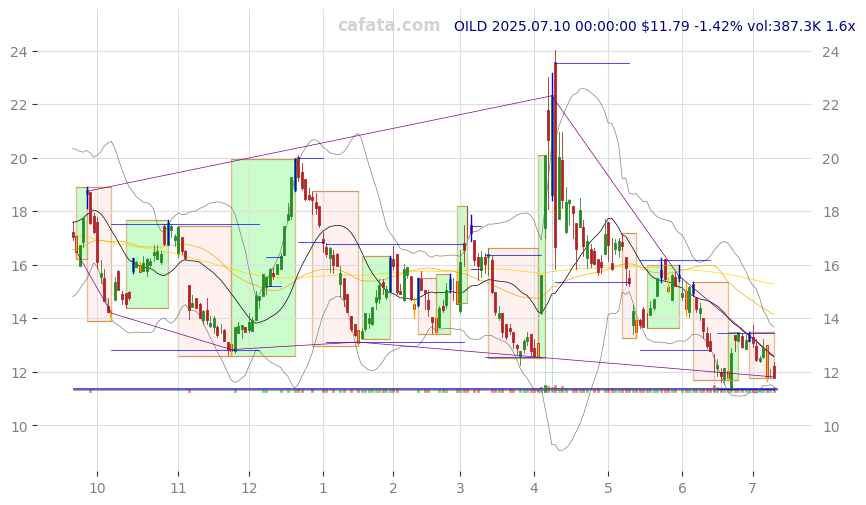Select month 5 on the time axis

point(608,488)
